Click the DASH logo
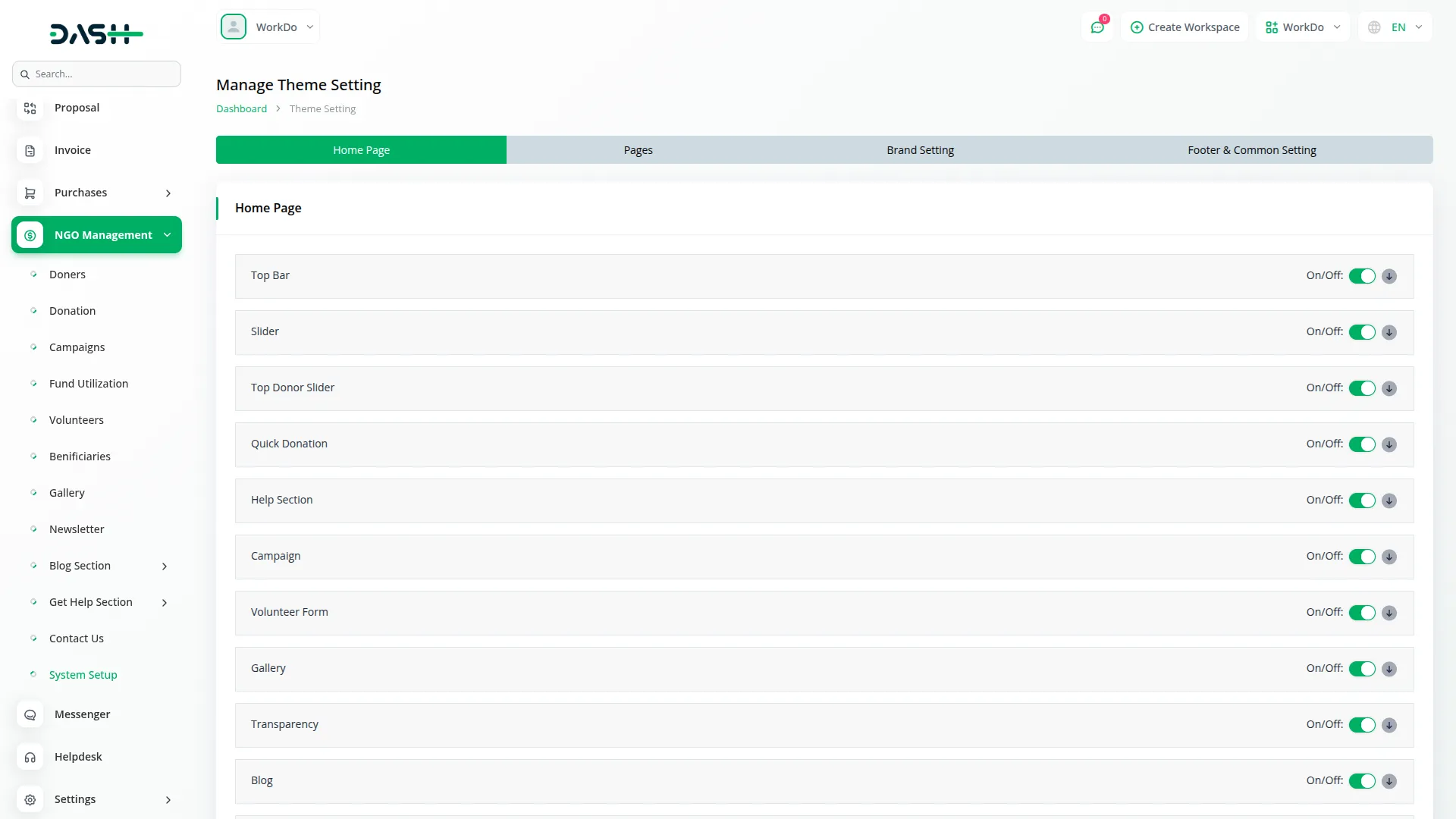The image size is (1456, 819). tap(96, 34)
